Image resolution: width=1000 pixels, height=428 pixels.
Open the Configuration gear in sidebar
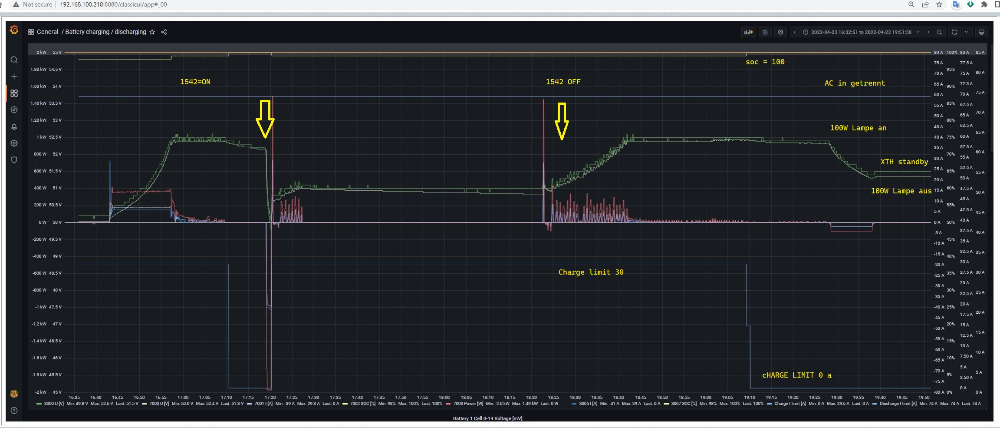click(x=14, y=143)
